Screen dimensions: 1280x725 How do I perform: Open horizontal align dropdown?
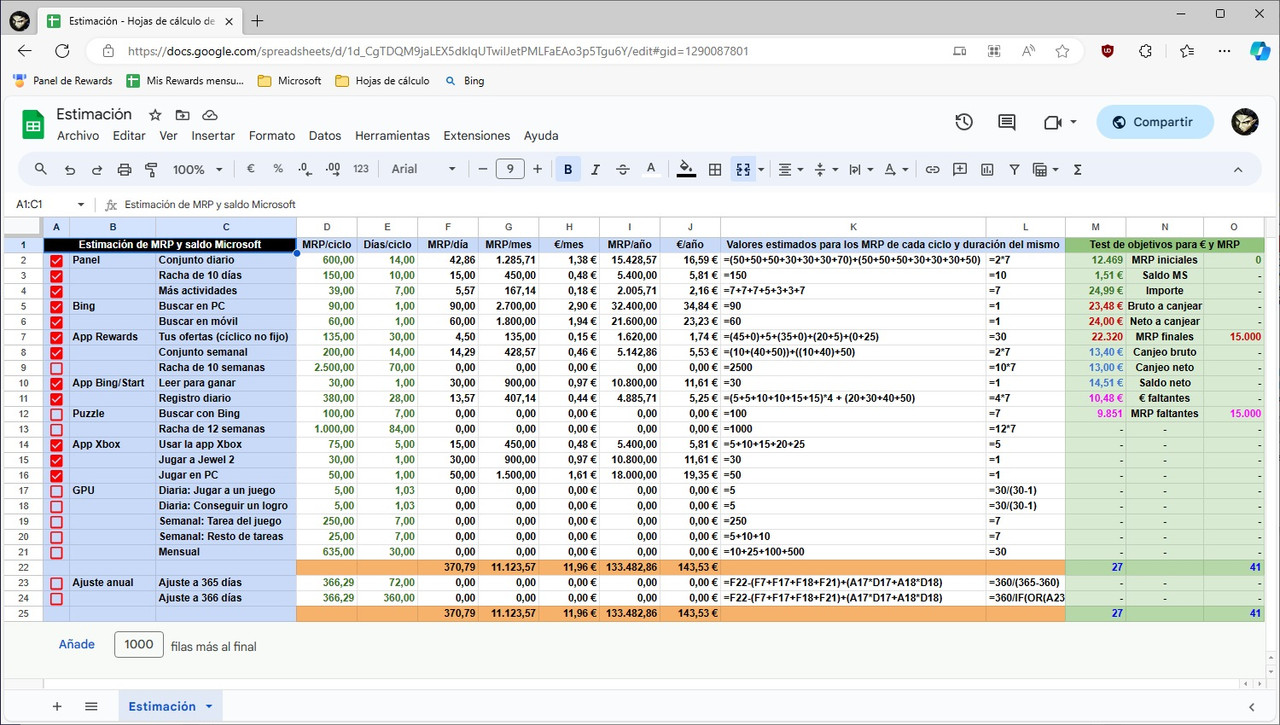tap(791, 169)
